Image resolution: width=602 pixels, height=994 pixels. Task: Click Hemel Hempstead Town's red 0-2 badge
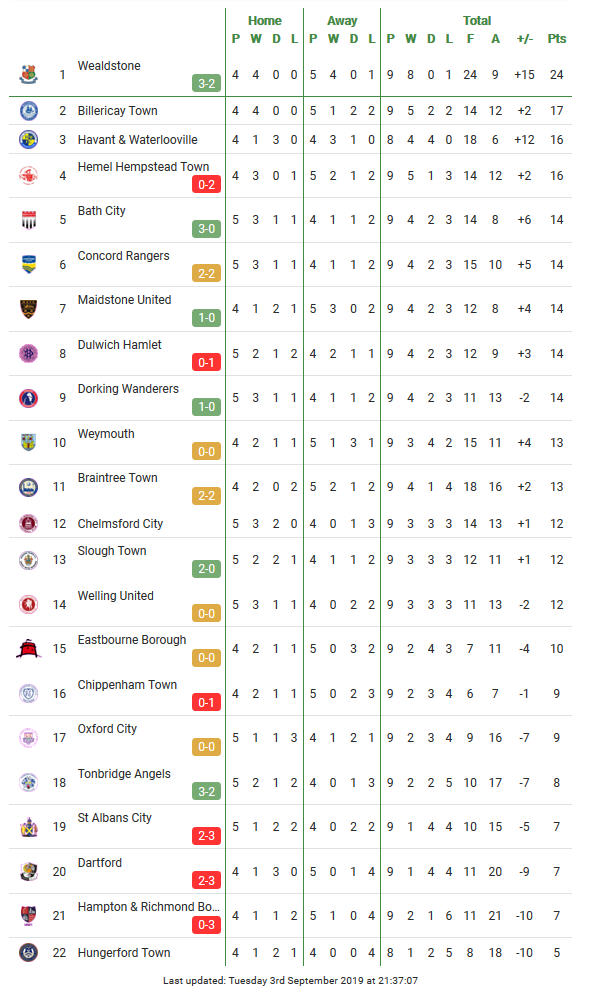(207, 184)
